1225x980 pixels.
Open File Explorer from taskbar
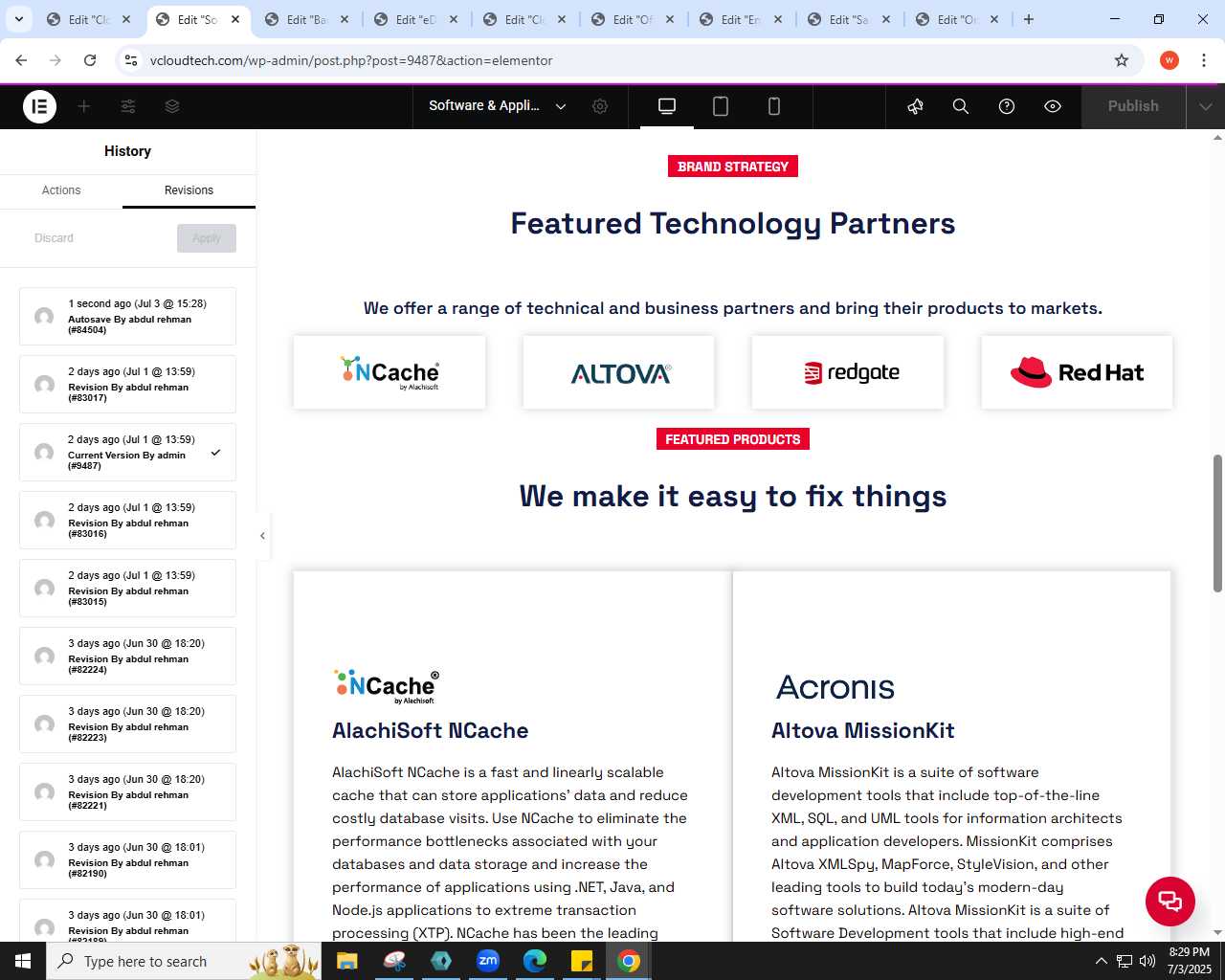point(347,961)
